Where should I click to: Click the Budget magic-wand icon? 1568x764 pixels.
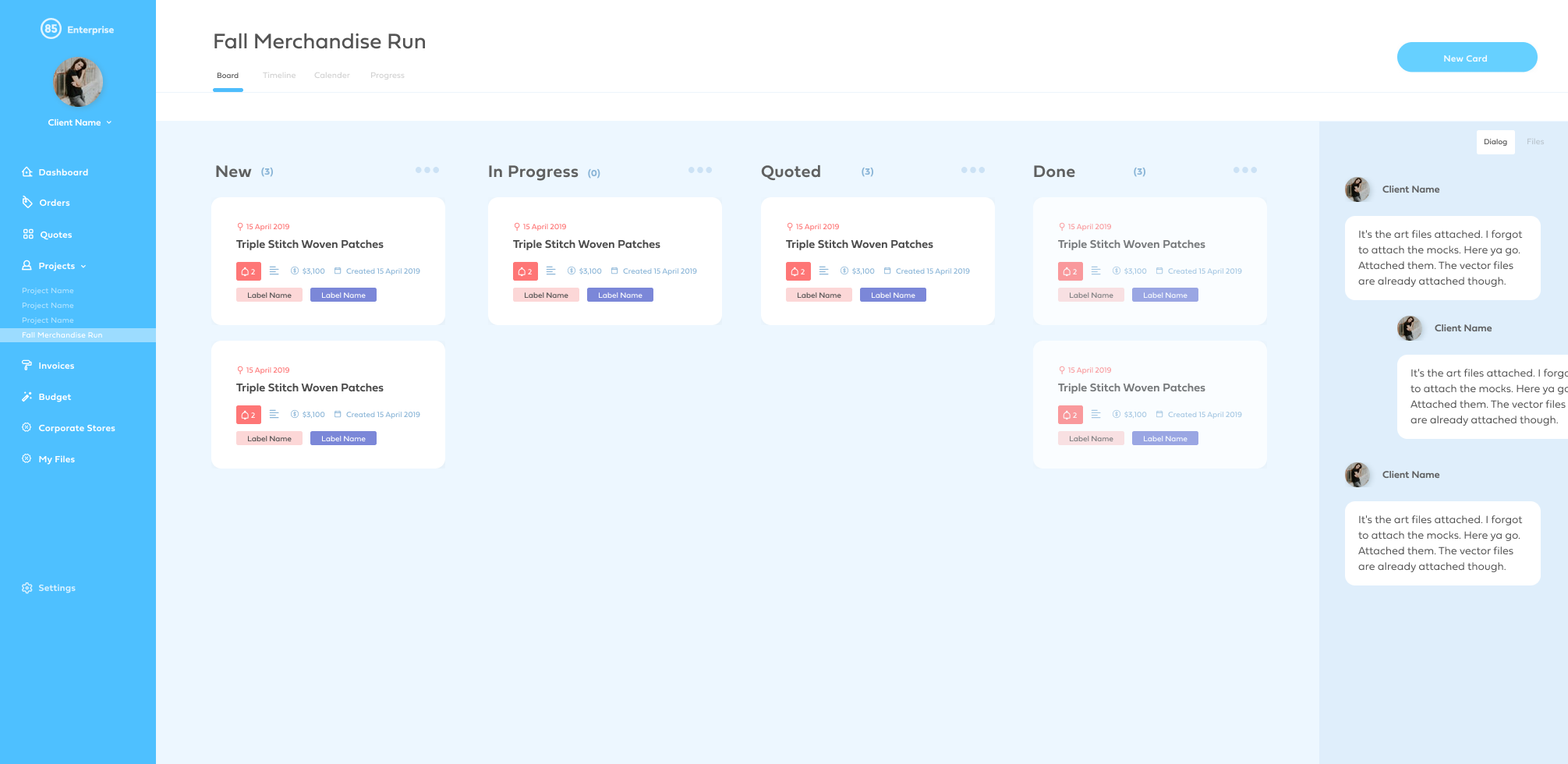click(27, 396)
